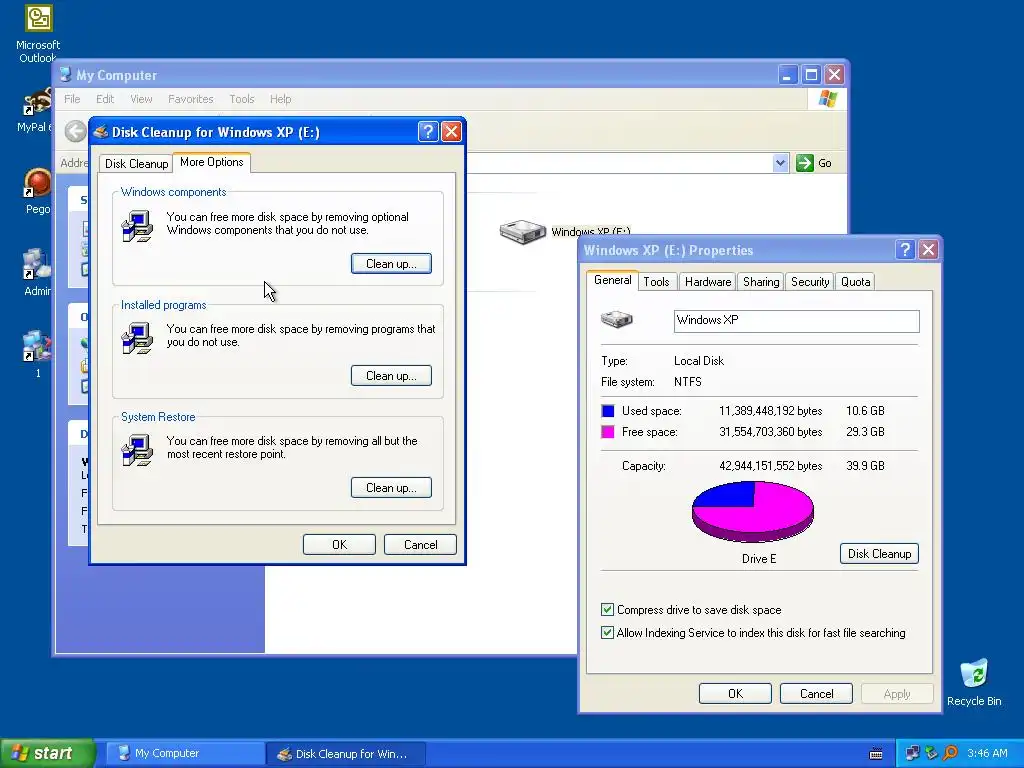Click Cancel in Properties dialog

pyautogui.click(x=816, y=694)
